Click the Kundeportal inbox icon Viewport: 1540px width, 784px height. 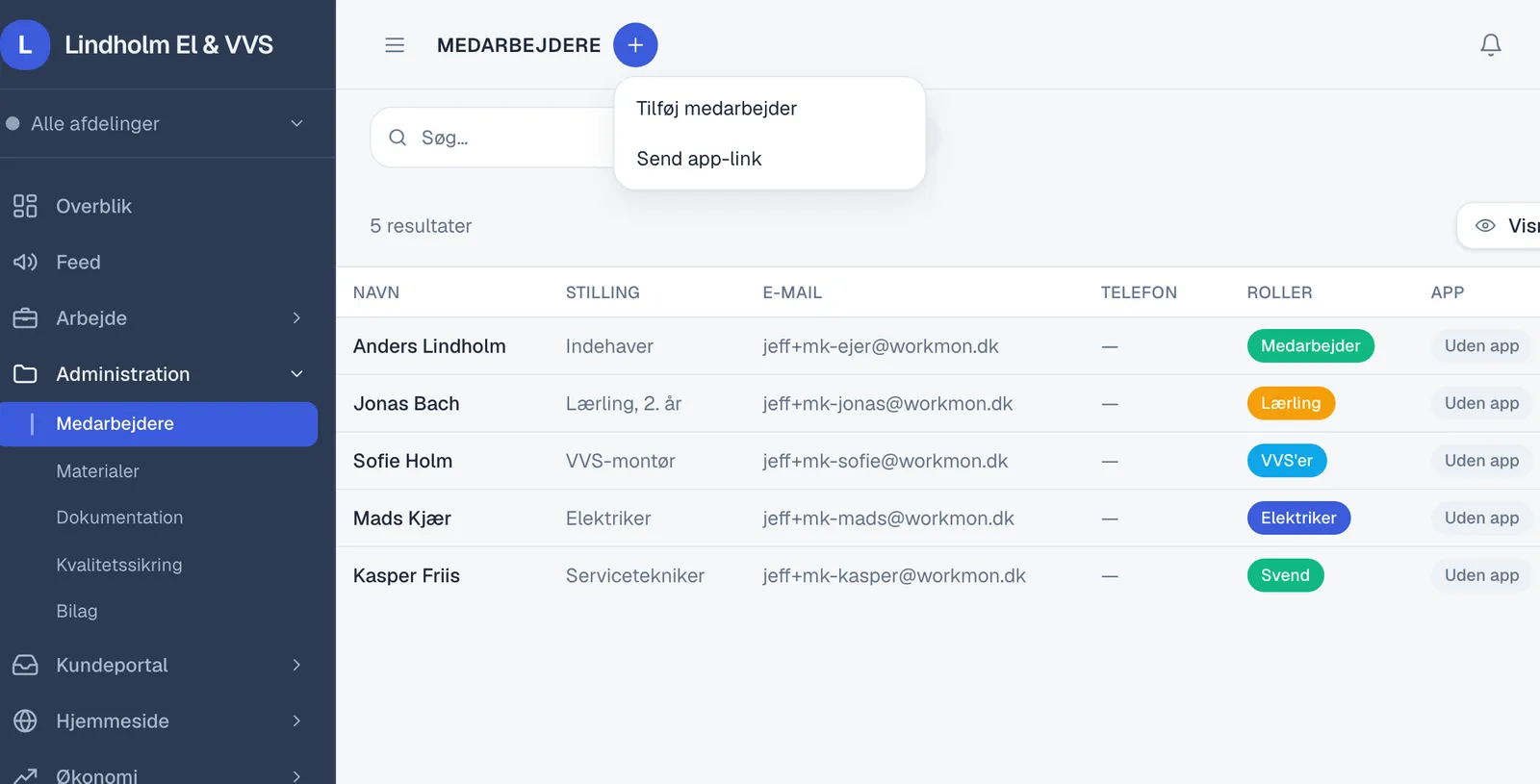(x=25, y=665)
